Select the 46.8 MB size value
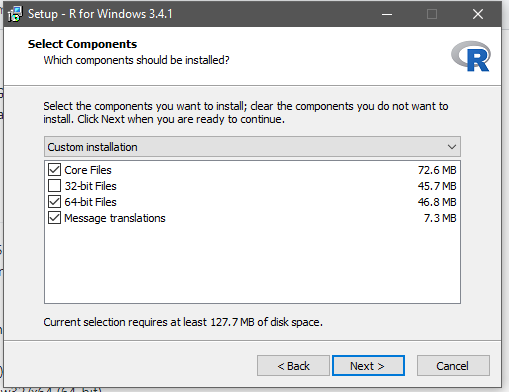The width and height of the screenshot is (509, 392). pos(437,202)
